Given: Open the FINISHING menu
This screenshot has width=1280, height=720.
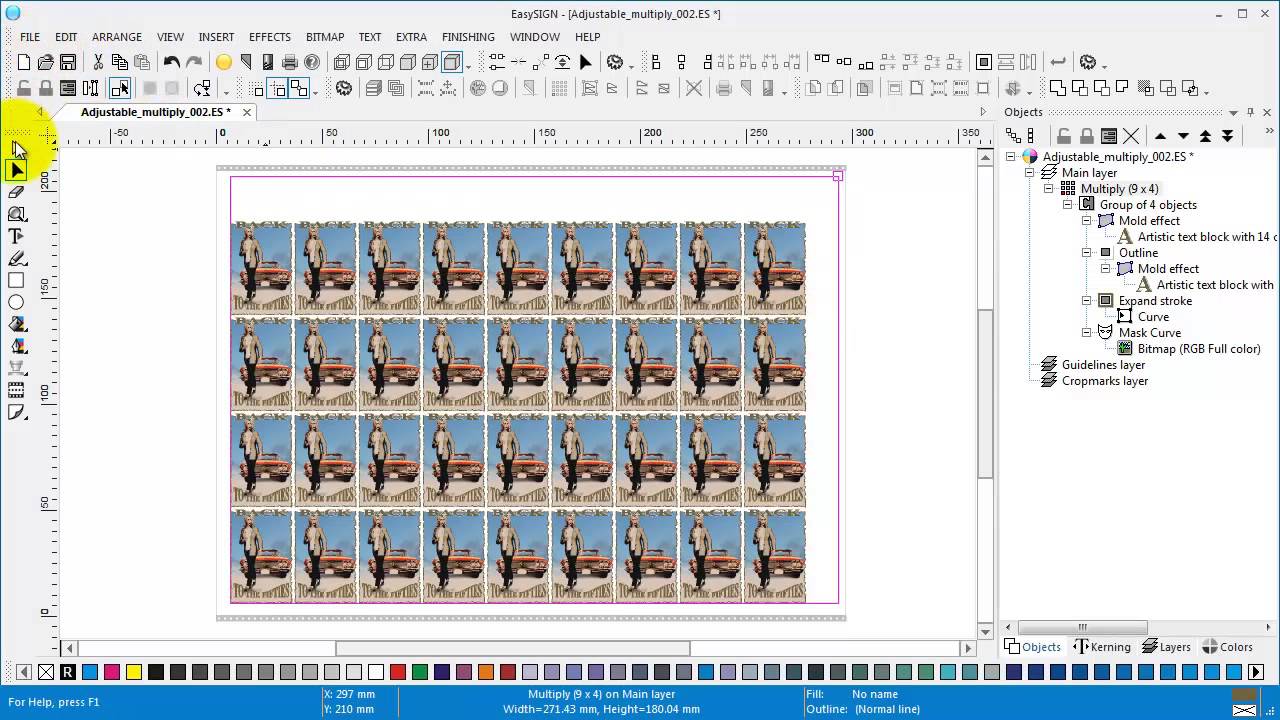Looking at the screenshot, I should pos(468,37).
